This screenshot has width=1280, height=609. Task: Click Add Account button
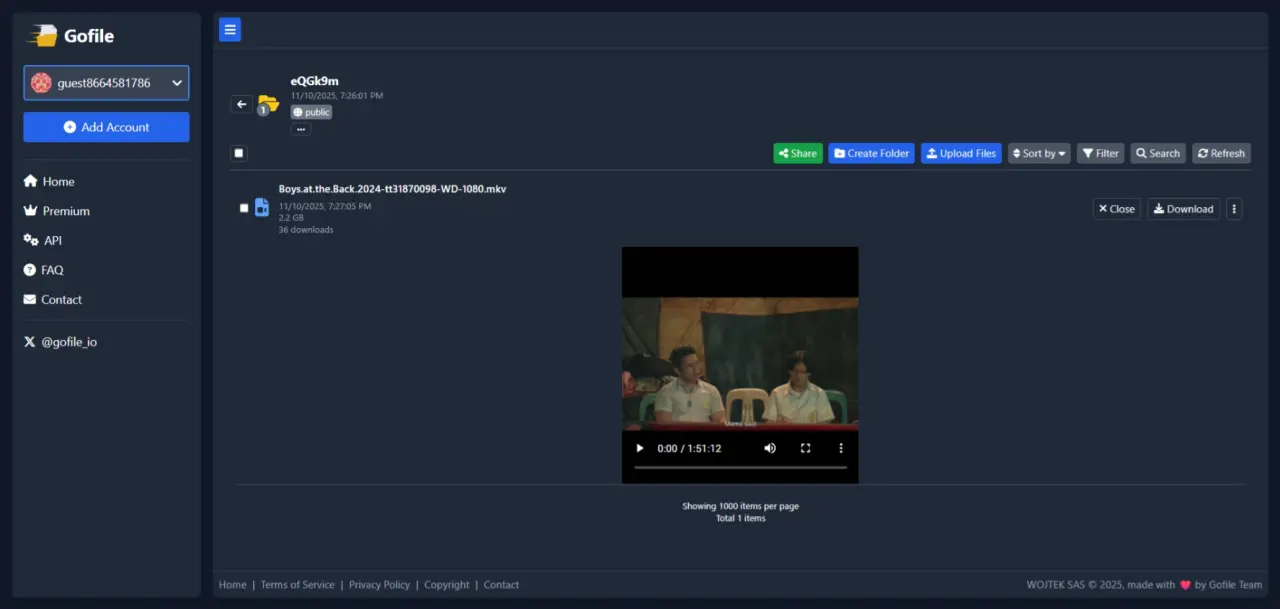106,127
